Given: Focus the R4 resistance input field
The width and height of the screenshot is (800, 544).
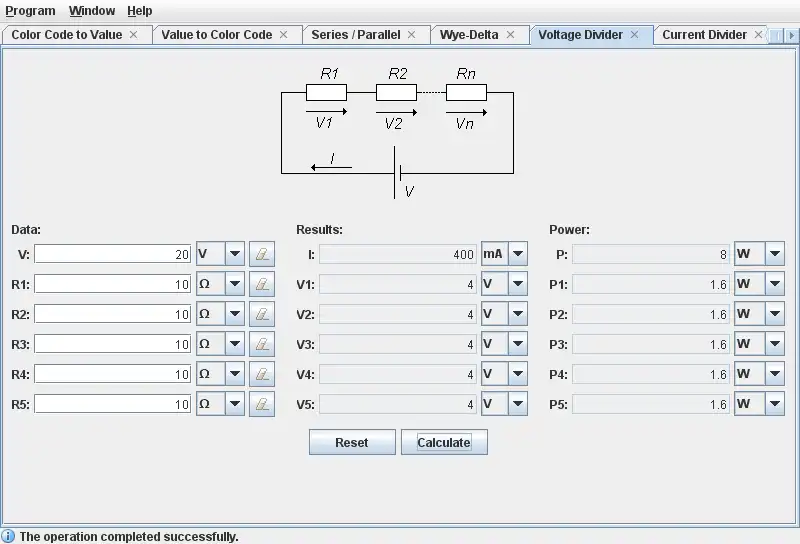Looking at the screenshot, I should (x=113, y=374).
